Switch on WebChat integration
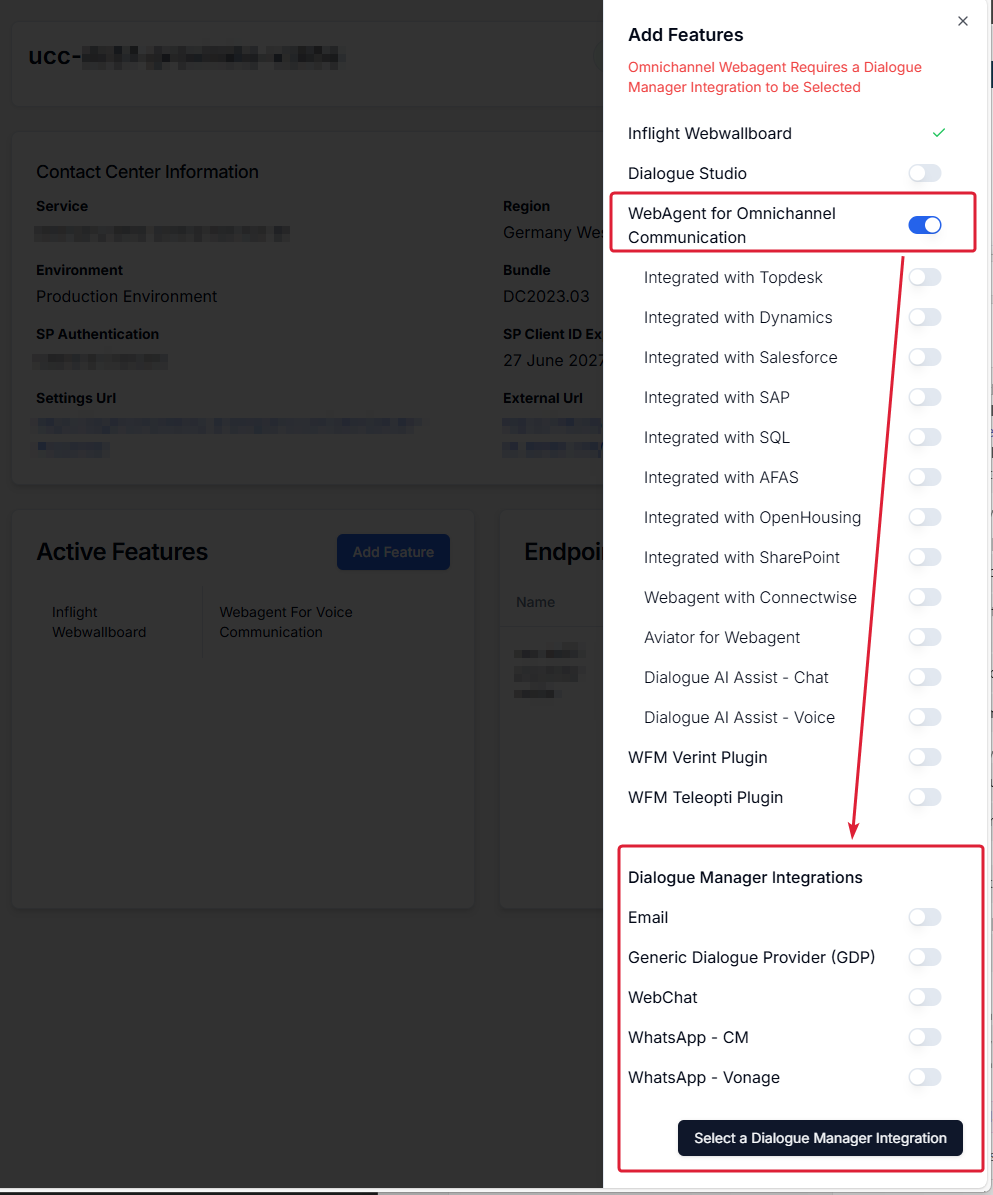The height and width of the screenshot is (1195, 993). (924, 998)
